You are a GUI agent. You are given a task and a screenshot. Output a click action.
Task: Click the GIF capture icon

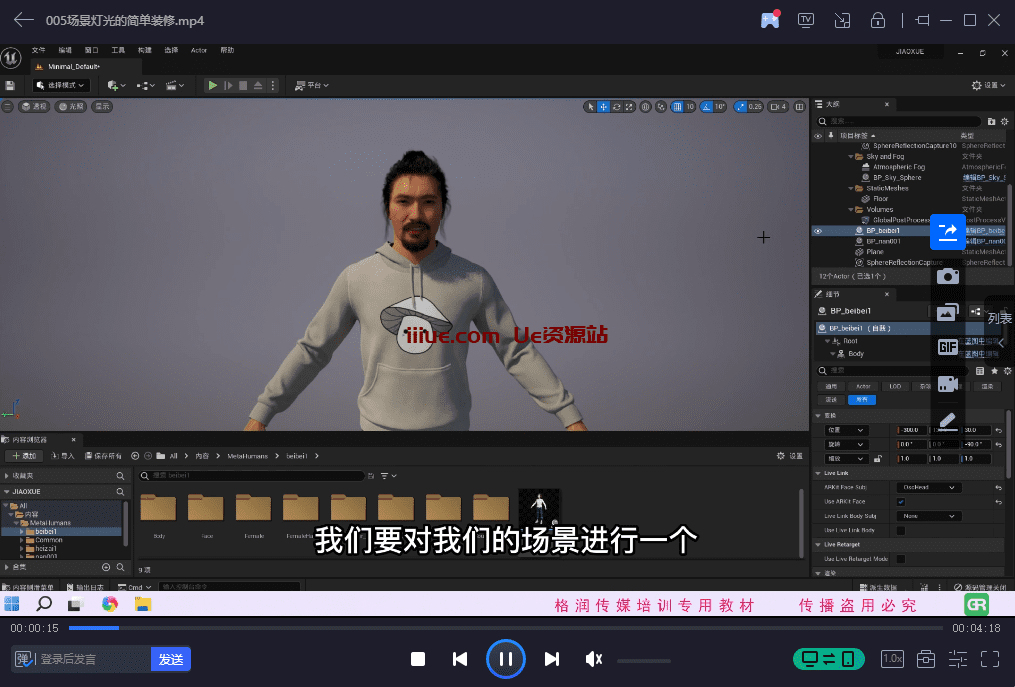[x=947, y=347]
